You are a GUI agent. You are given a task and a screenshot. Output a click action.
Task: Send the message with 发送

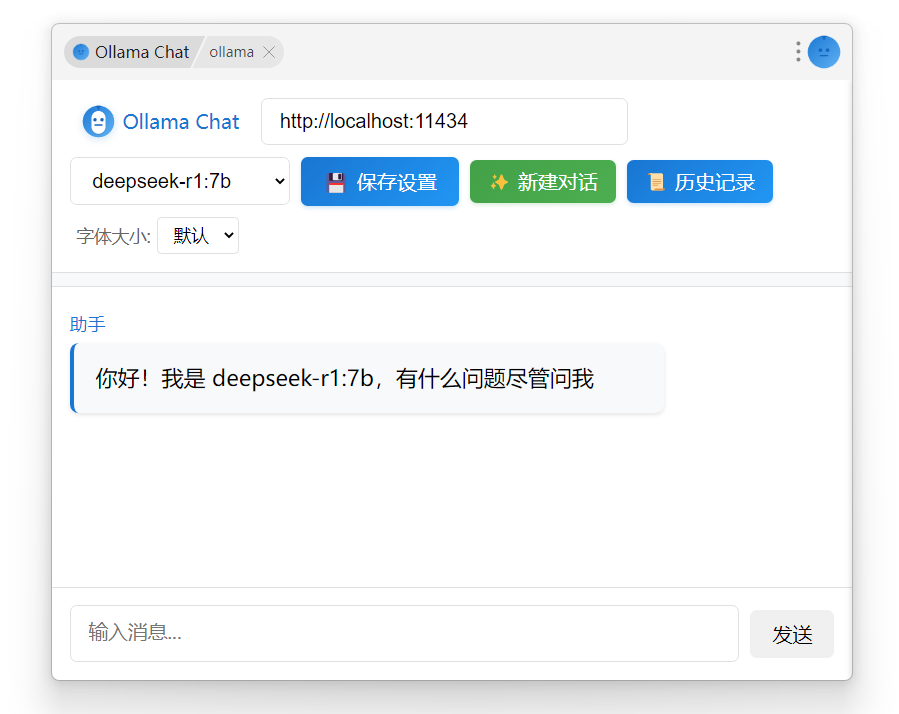(x=792, y=634)
